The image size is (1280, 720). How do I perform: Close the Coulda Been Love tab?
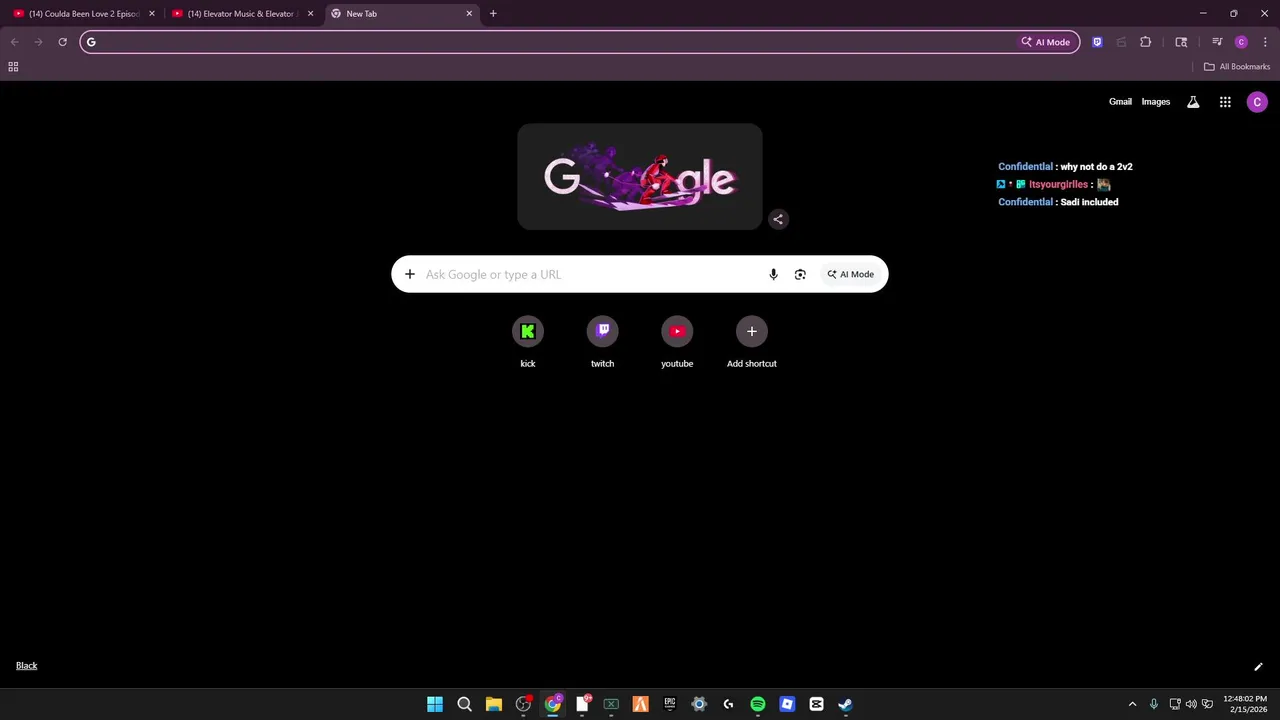tap(152, 14)
